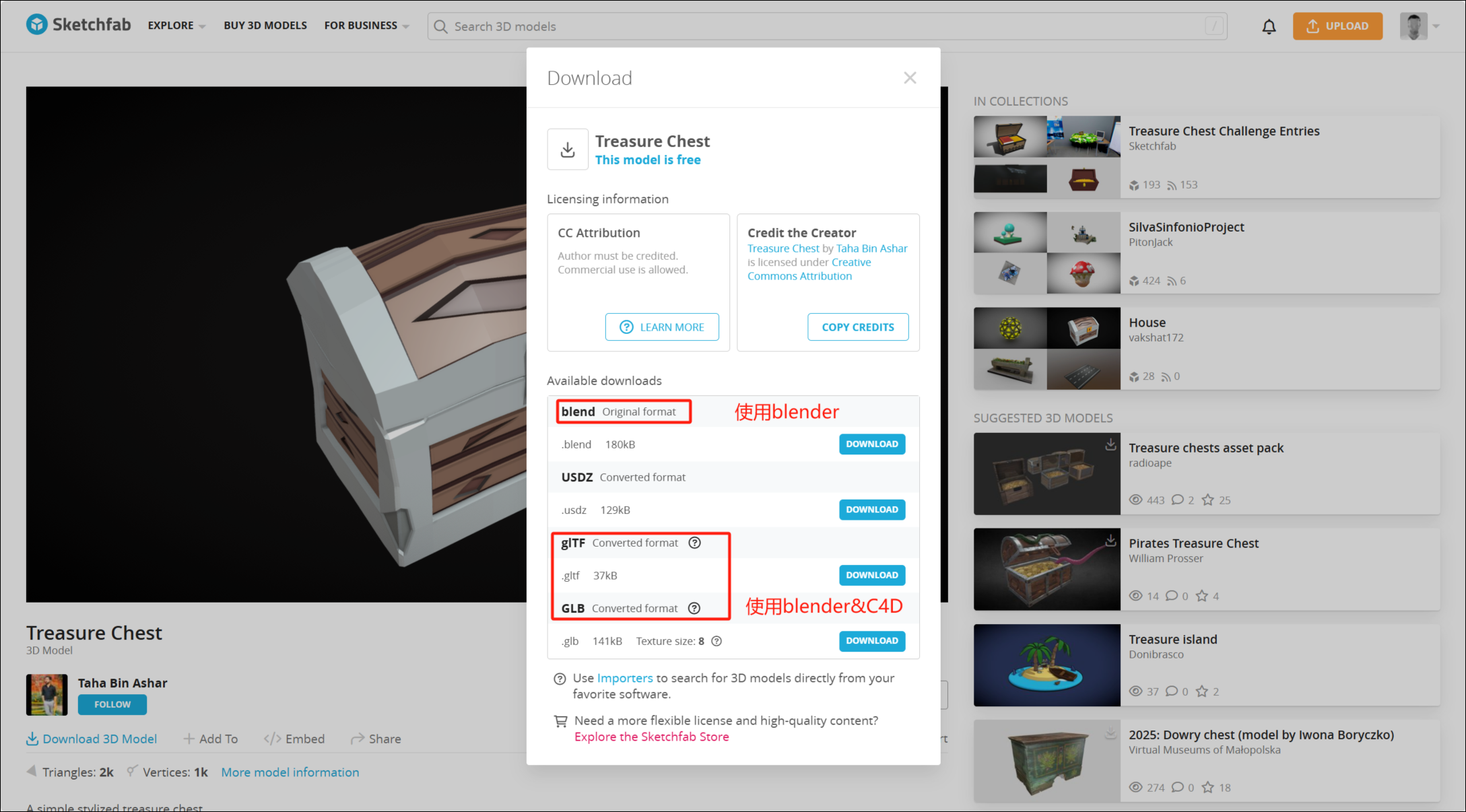Click the glTF format help icon
The height and width of the screenshot is (812, 1466).
click(694, 543)
